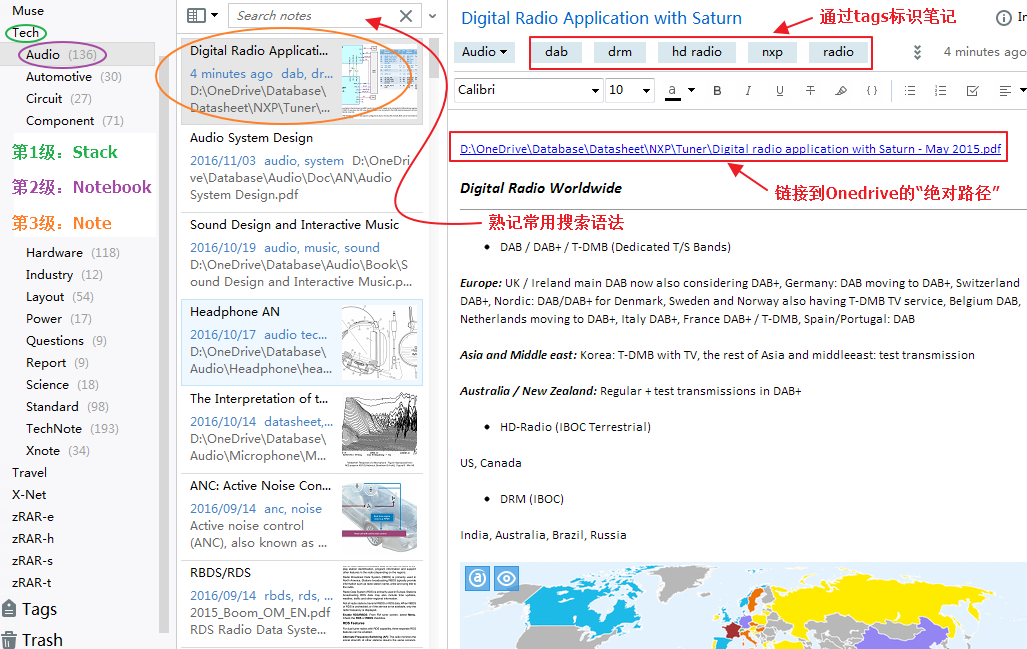
Task: Select the highlighter tool
Action: click(x=841, y=90)
